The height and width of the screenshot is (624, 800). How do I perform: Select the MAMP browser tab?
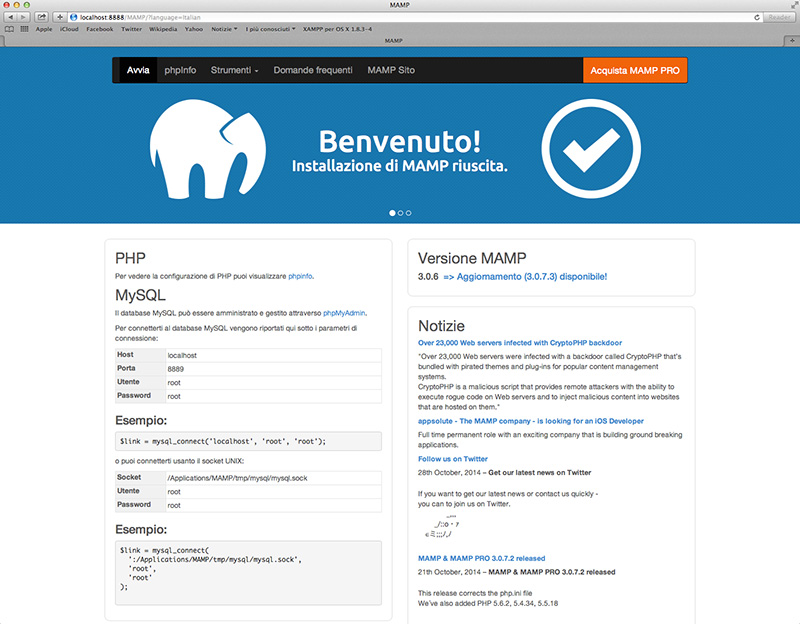point(393,40)
